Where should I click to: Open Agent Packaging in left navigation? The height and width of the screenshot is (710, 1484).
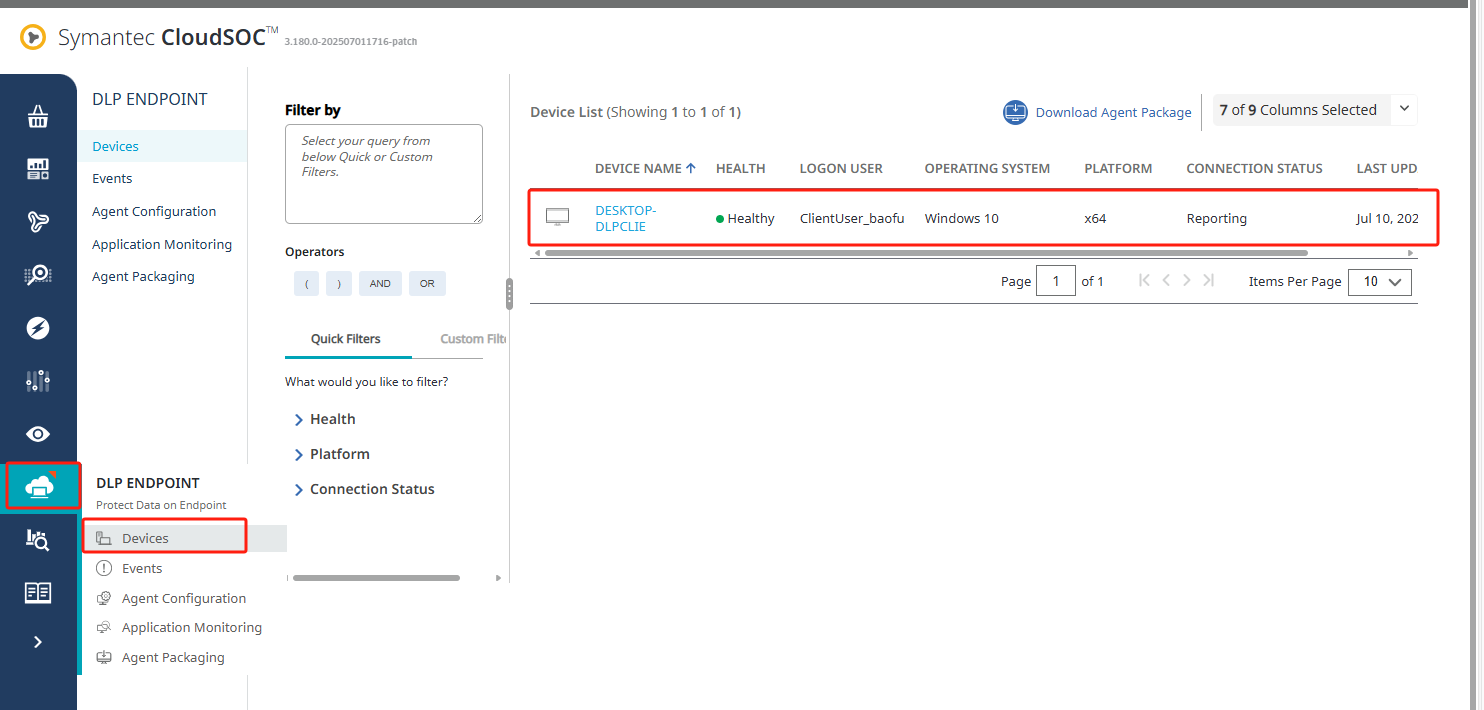(143, 276)
